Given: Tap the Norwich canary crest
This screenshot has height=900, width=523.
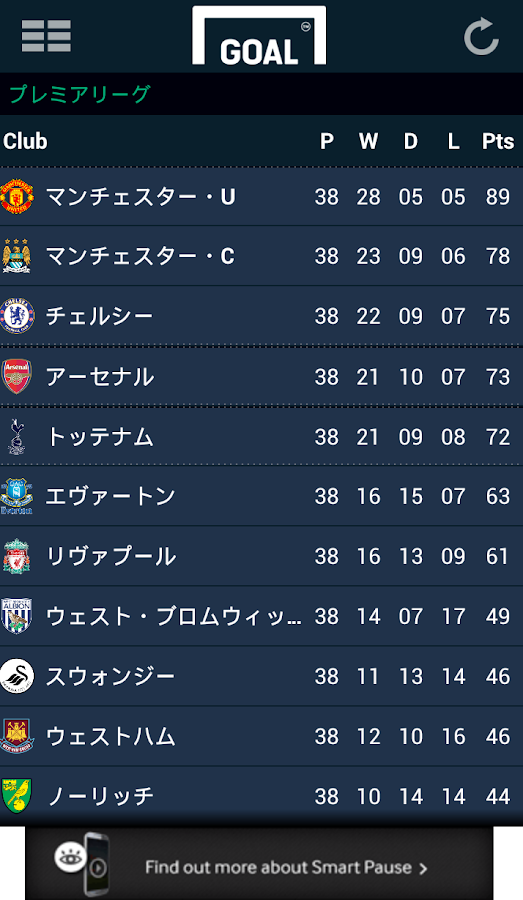Looking at the screenshot, I should click(x=17, y=796).
